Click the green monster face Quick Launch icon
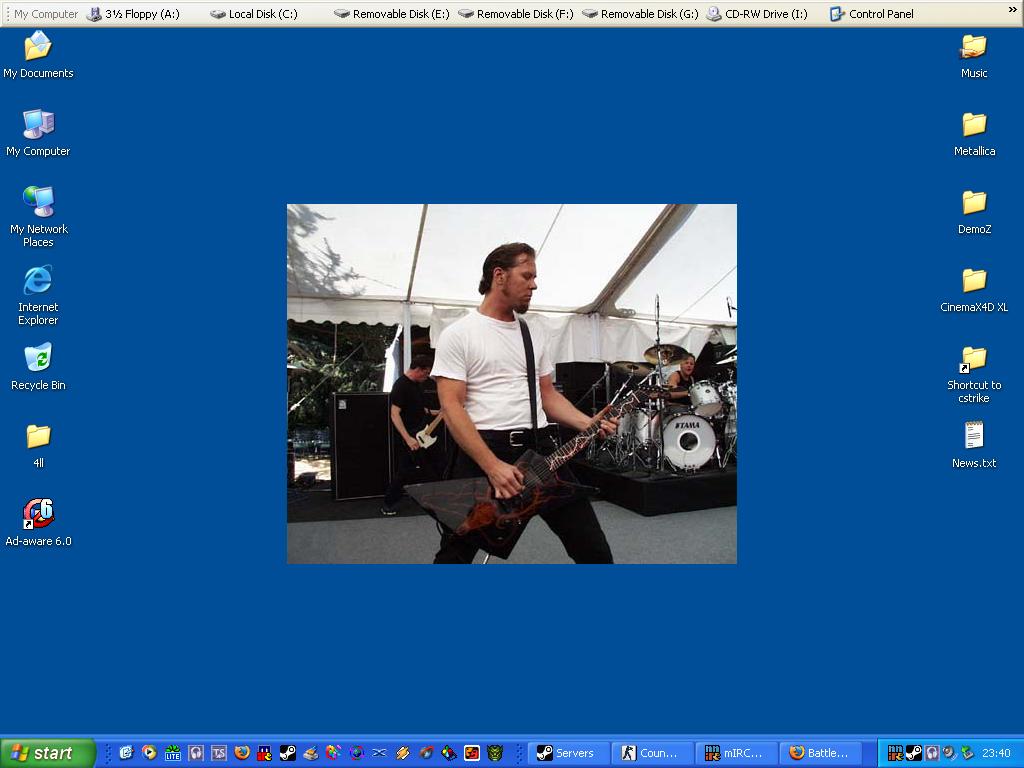This screenshot has height=768, width=1024. (x=495, y=753)
